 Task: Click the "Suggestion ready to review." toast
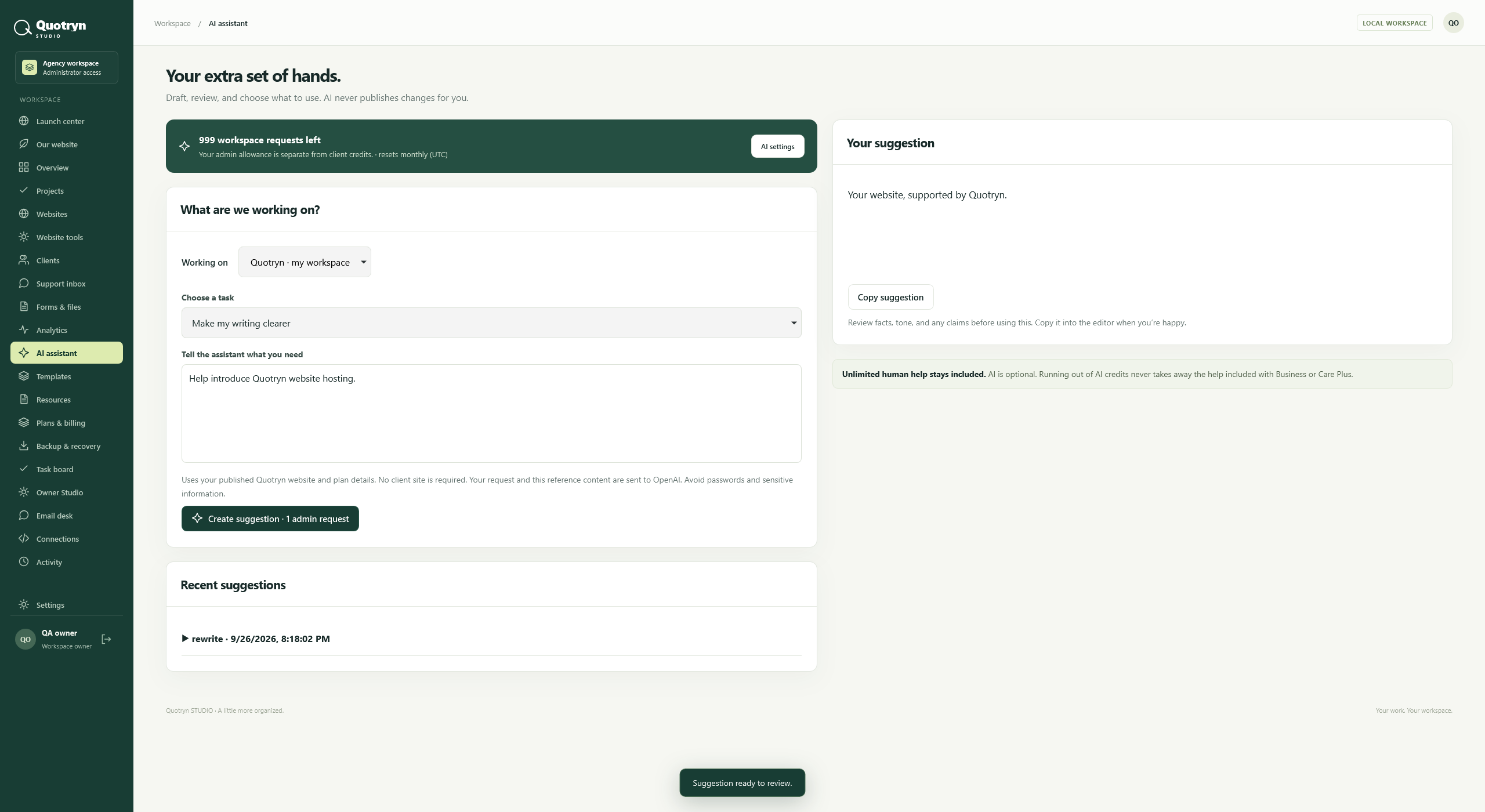pos(742,783)
